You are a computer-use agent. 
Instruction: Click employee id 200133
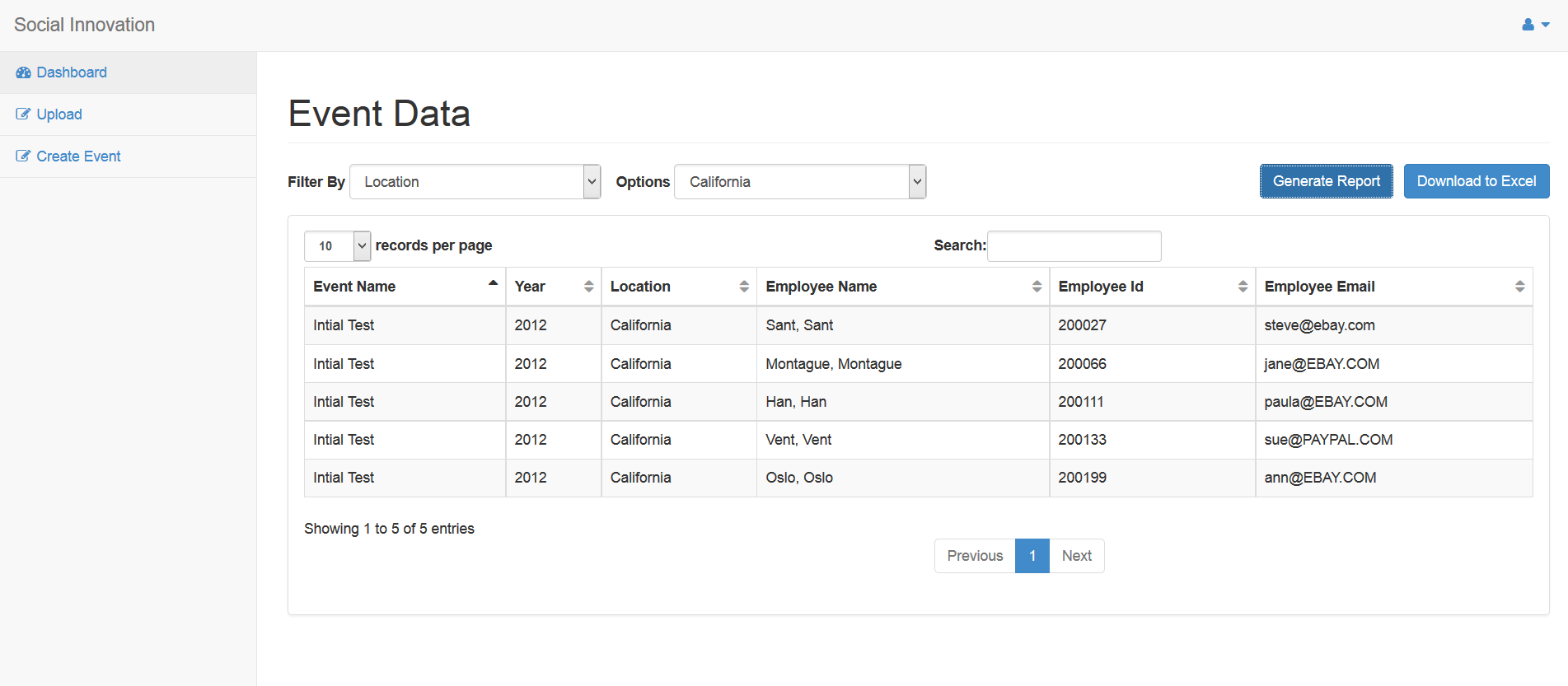(x=1082, y=440)
